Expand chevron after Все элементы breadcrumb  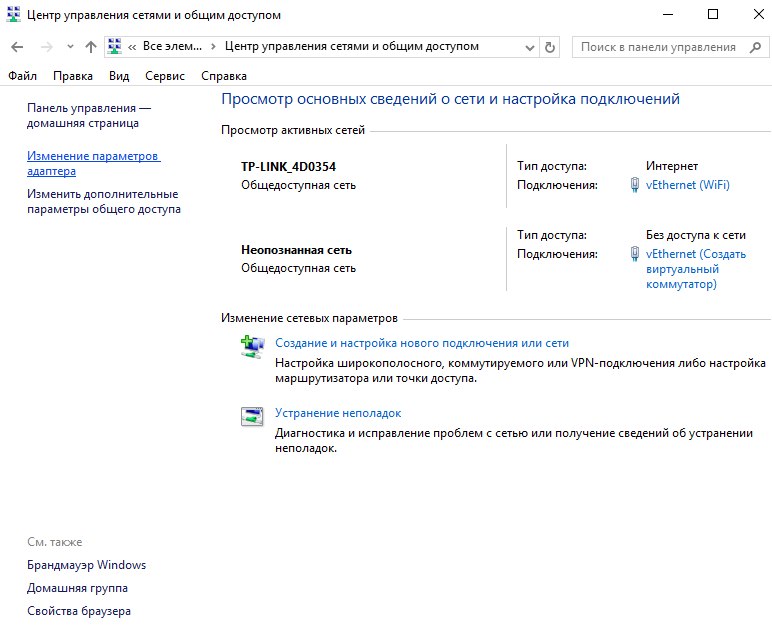pyautogui.click(x=213, y=47)
